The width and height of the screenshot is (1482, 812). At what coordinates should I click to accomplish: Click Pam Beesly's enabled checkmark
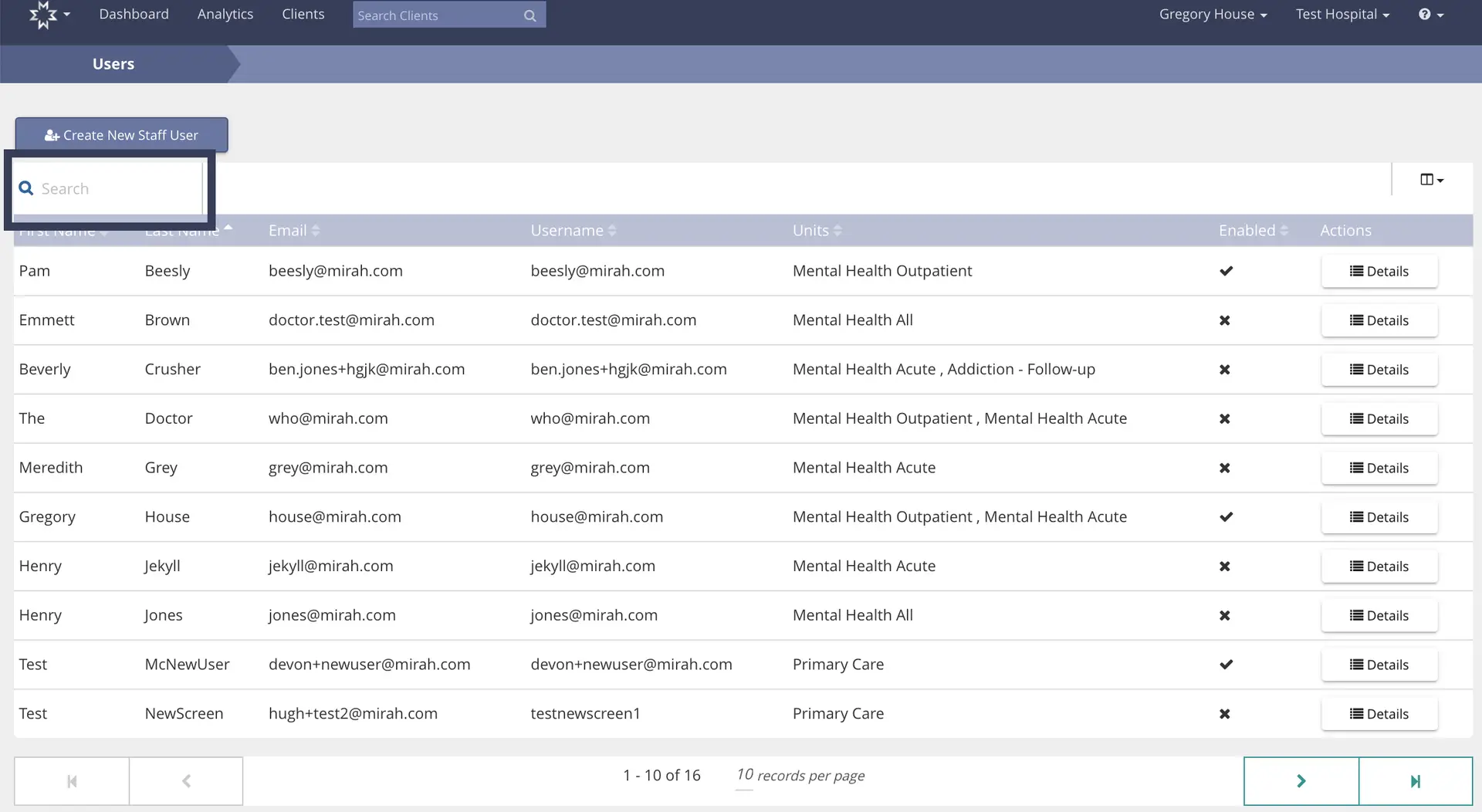coord(1227,271)
